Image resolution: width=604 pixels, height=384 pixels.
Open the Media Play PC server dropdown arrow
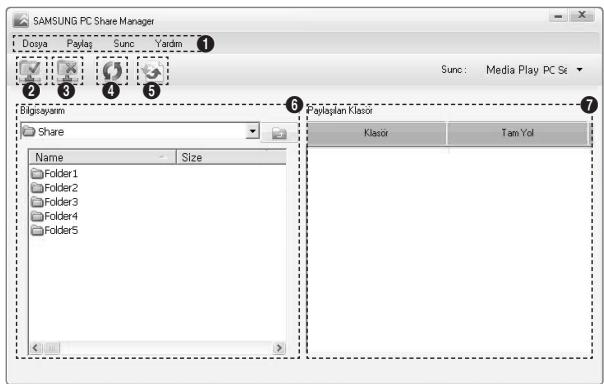pyautogui.click(x=579, y=70)
